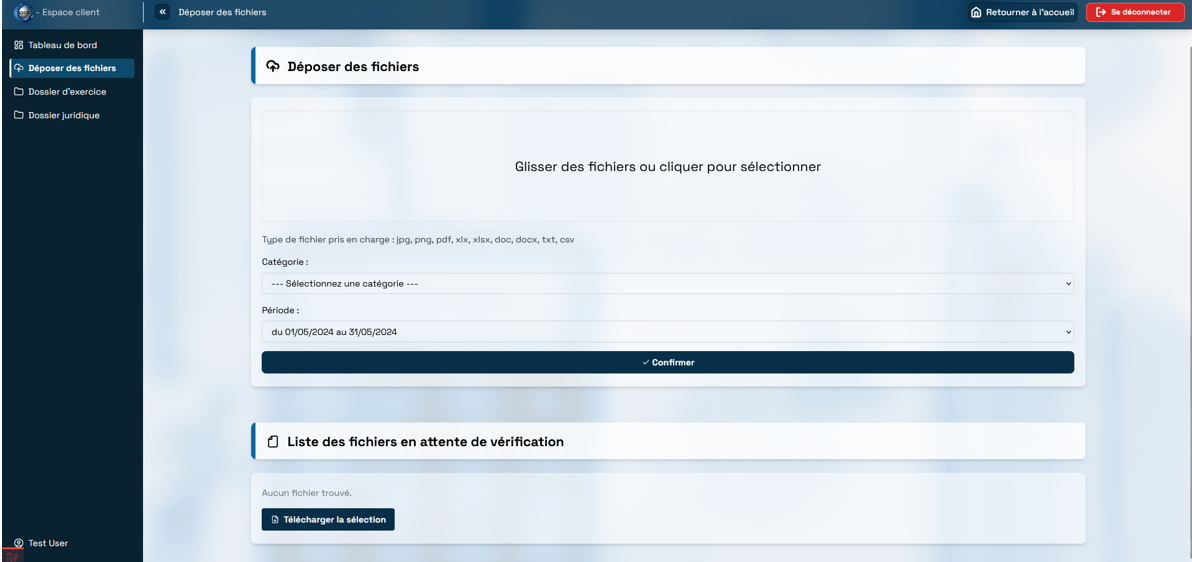Open the Catégorie dropdown list
This screenshot has height=562, width=1192.
point(667,284)
